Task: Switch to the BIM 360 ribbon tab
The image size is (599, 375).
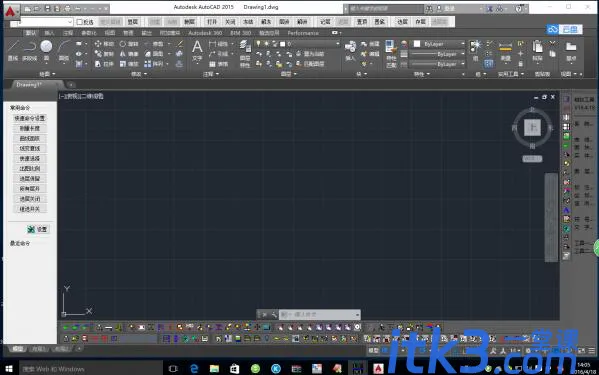Action: [241, 33]
